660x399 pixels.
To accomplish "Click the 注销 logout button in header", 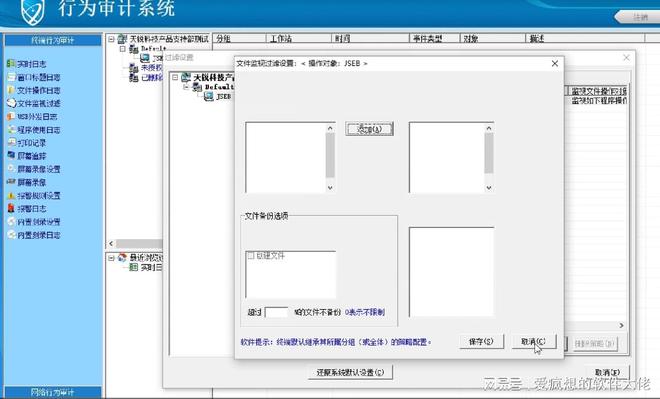I will point(639,17).
